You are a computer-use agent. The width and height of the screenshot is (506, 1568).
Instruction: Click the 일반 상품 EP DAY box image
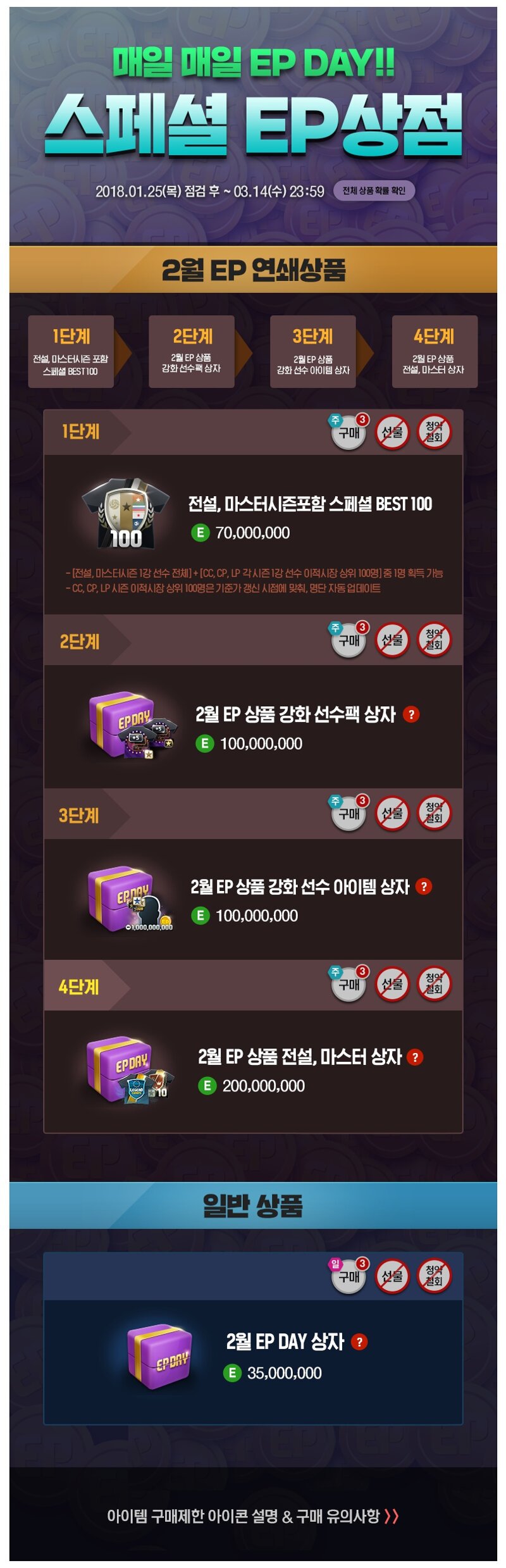tap(159, 1355)
